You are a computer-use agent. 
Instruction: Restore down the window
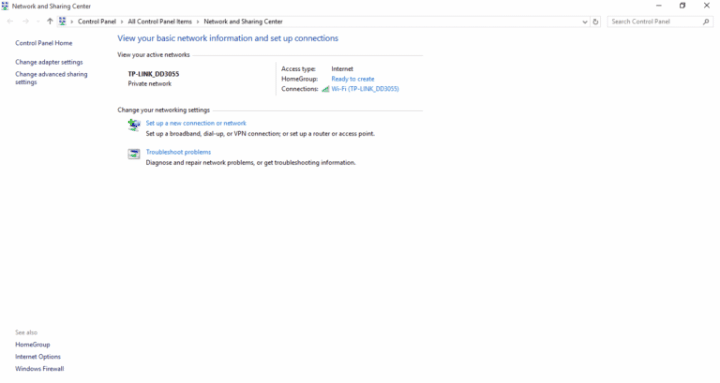[683, 6]
